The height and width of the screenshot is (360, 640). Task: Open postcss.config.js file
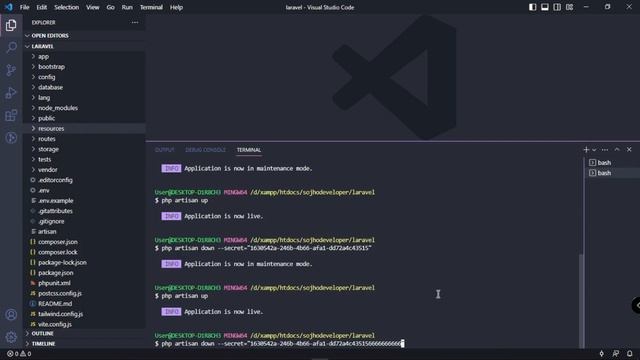[84, 293]
